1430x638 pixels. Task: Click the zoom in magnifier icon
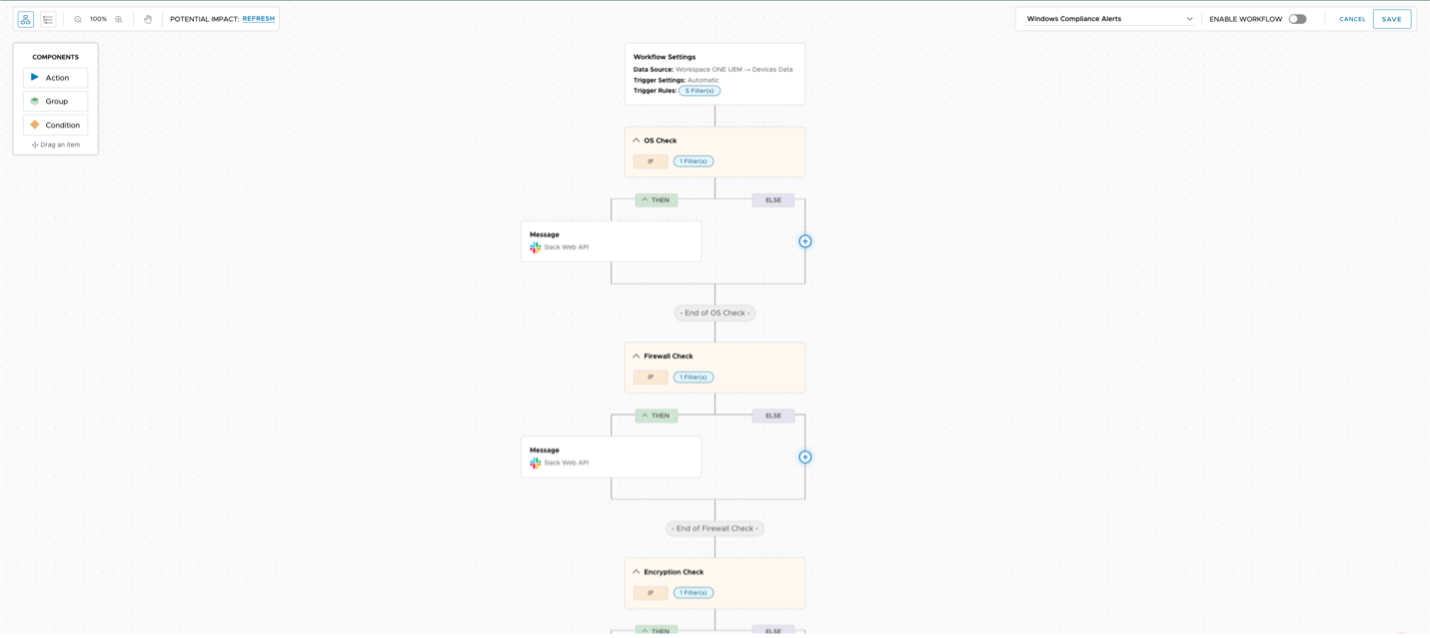tap(119, 18)
